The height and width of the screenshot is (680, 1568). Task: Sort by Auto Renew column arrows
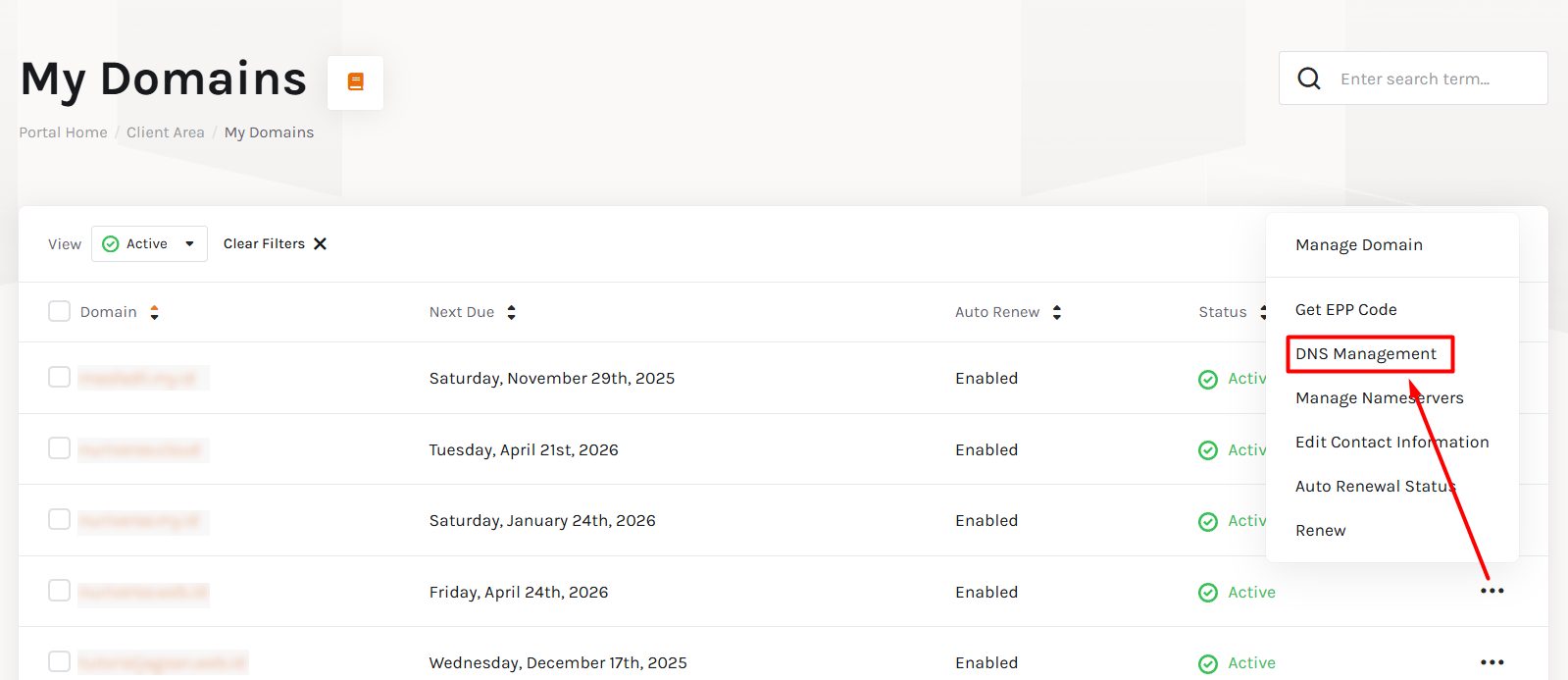point(1056,312)
